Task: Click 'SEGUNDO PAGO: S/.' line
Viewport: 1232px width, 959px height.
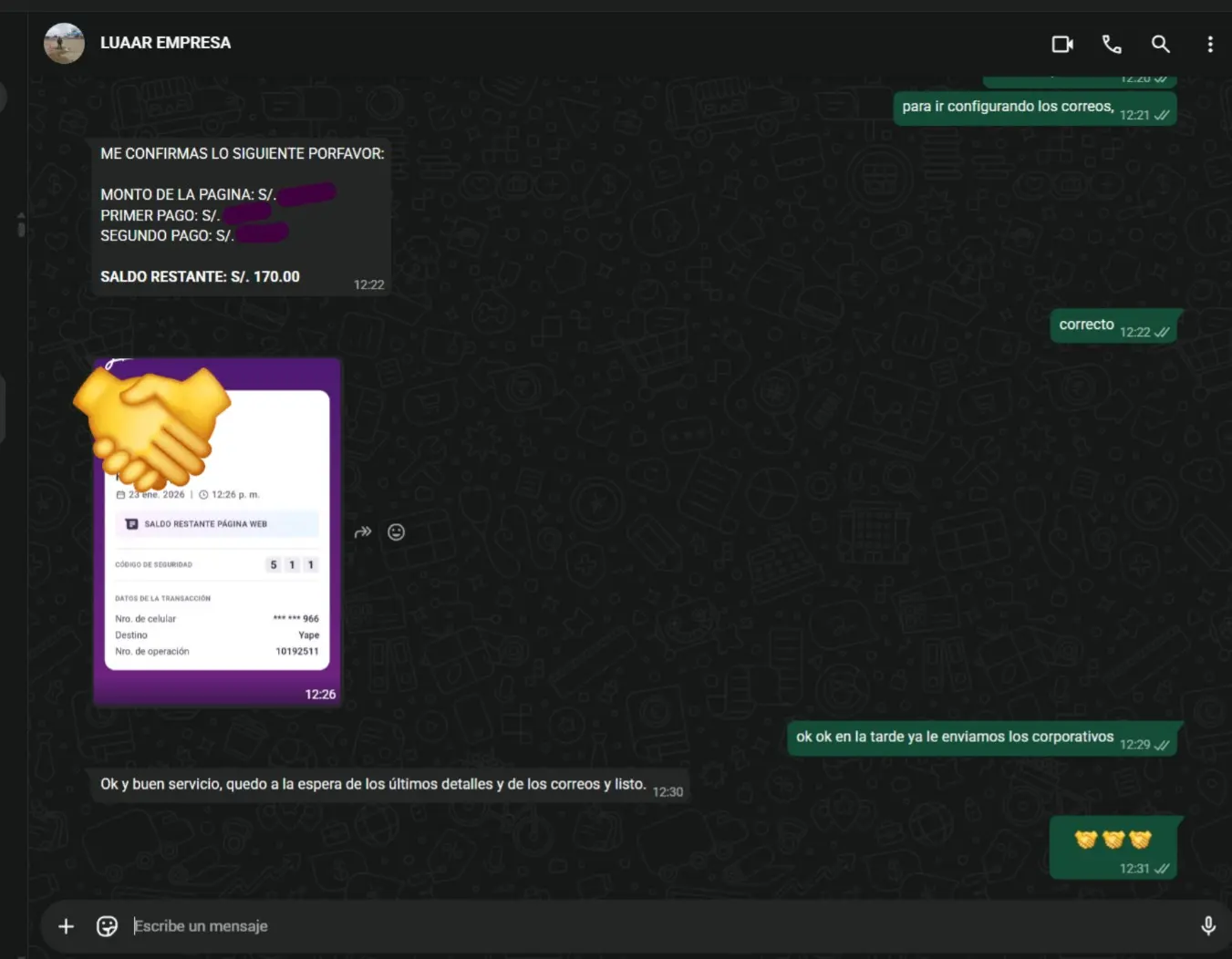Action: pyautogui.click(x=167, y=236)
